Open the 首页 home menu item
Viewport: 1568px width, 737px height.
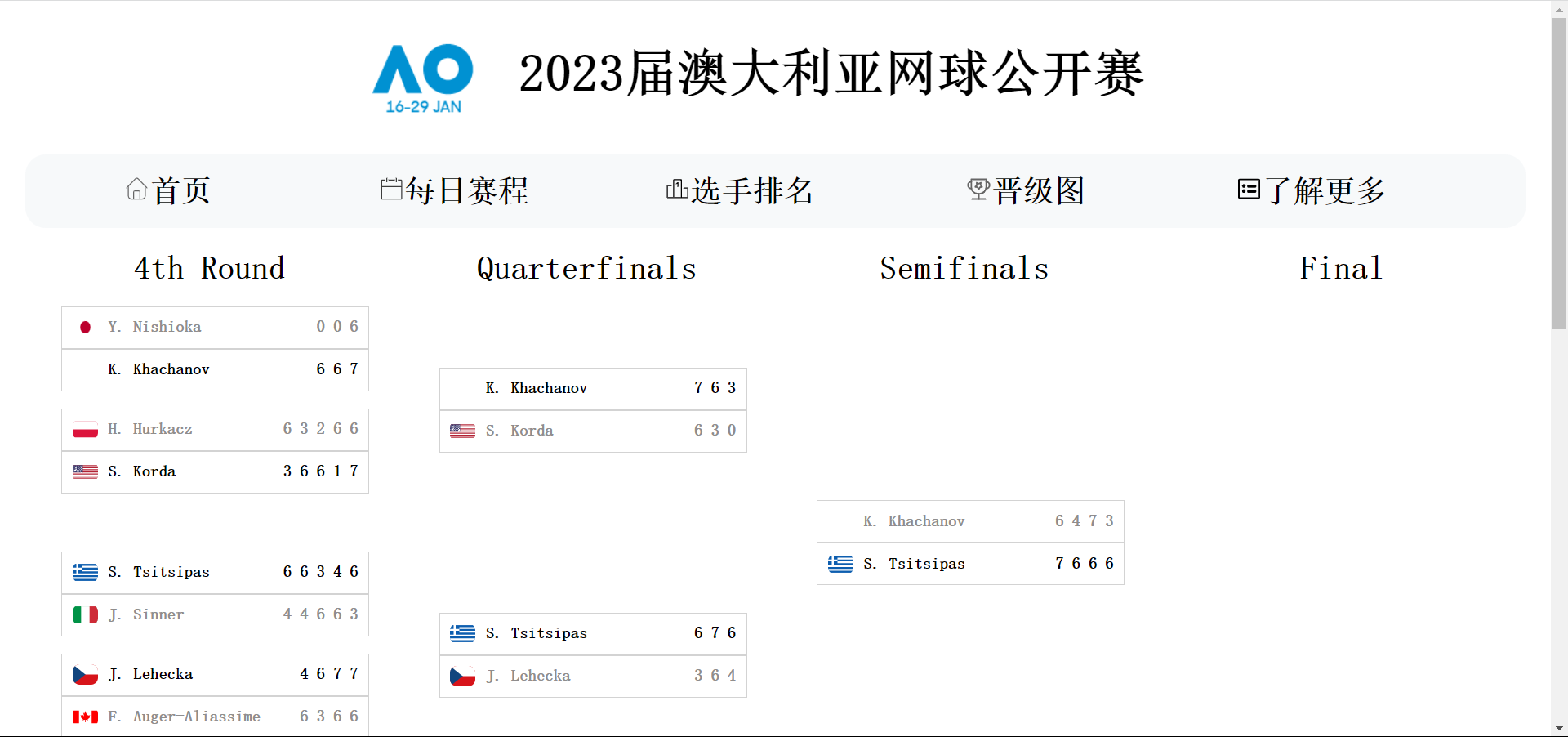pyautogui.click(x=181, y=191)
